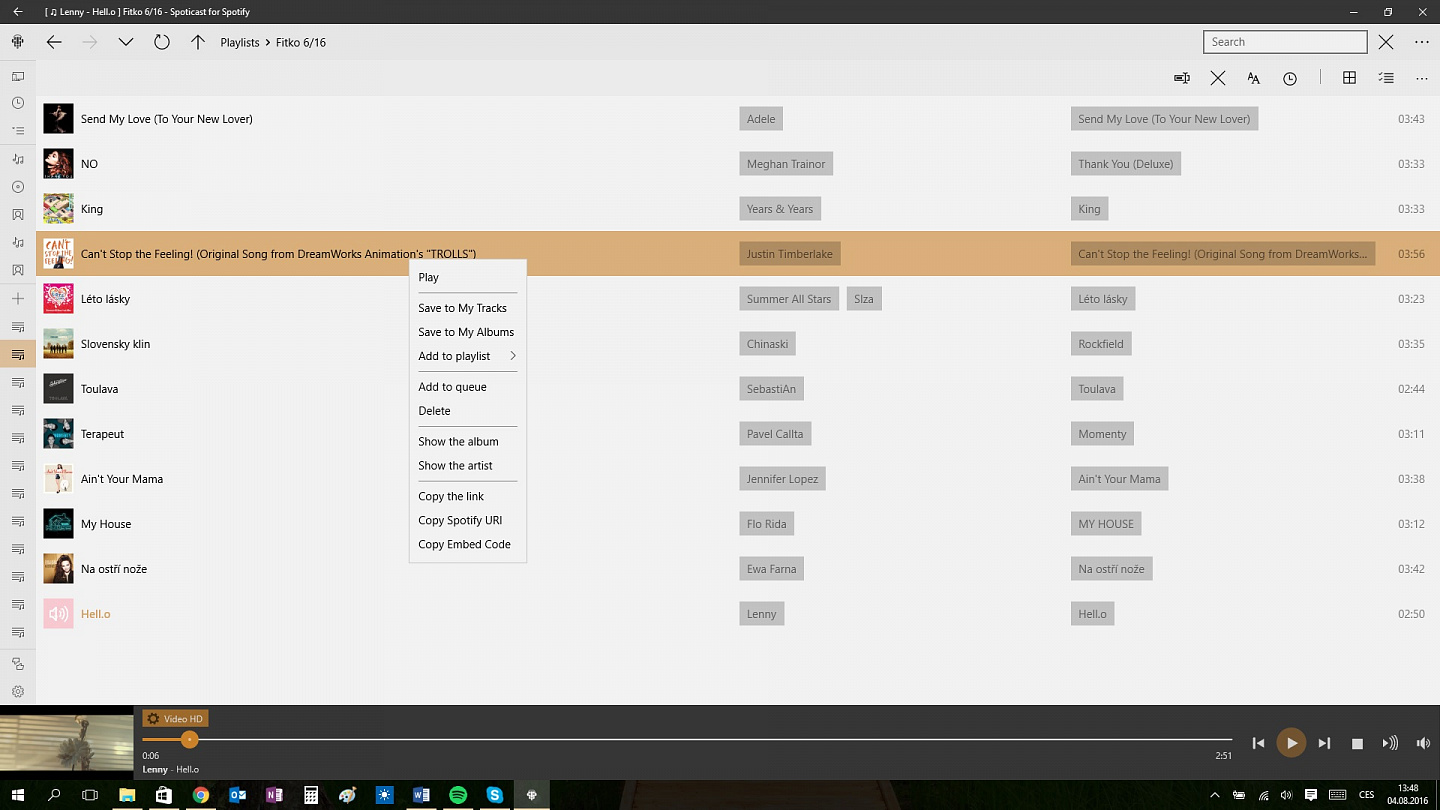This screenshot has height=810, width=1440.
Task: Click Delete in the context menu
Action: pos(468,411)
